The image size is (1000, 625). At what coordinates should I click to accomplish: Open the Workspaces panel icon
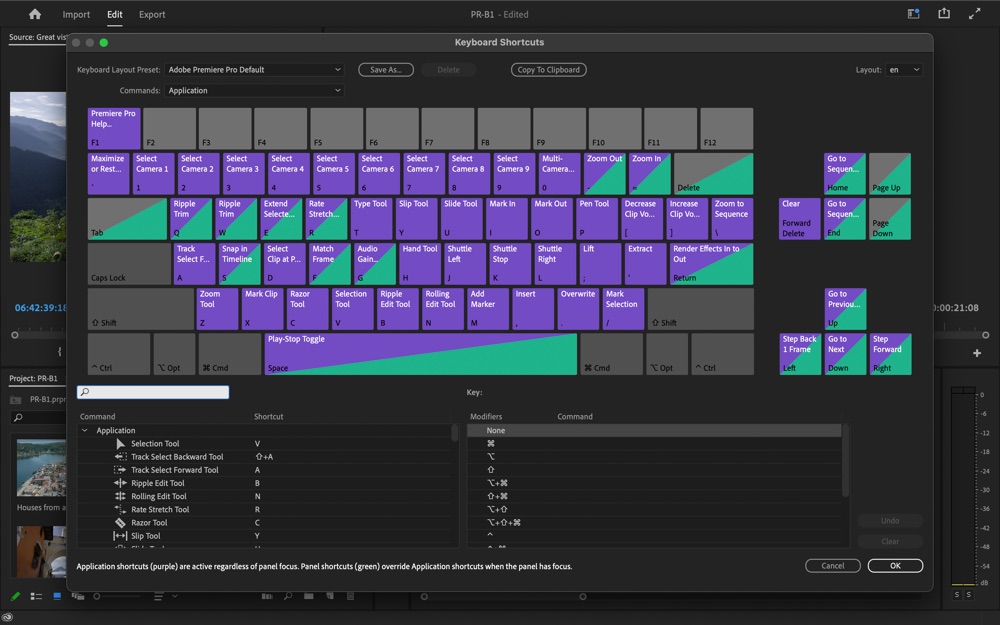tap(913, 14)
